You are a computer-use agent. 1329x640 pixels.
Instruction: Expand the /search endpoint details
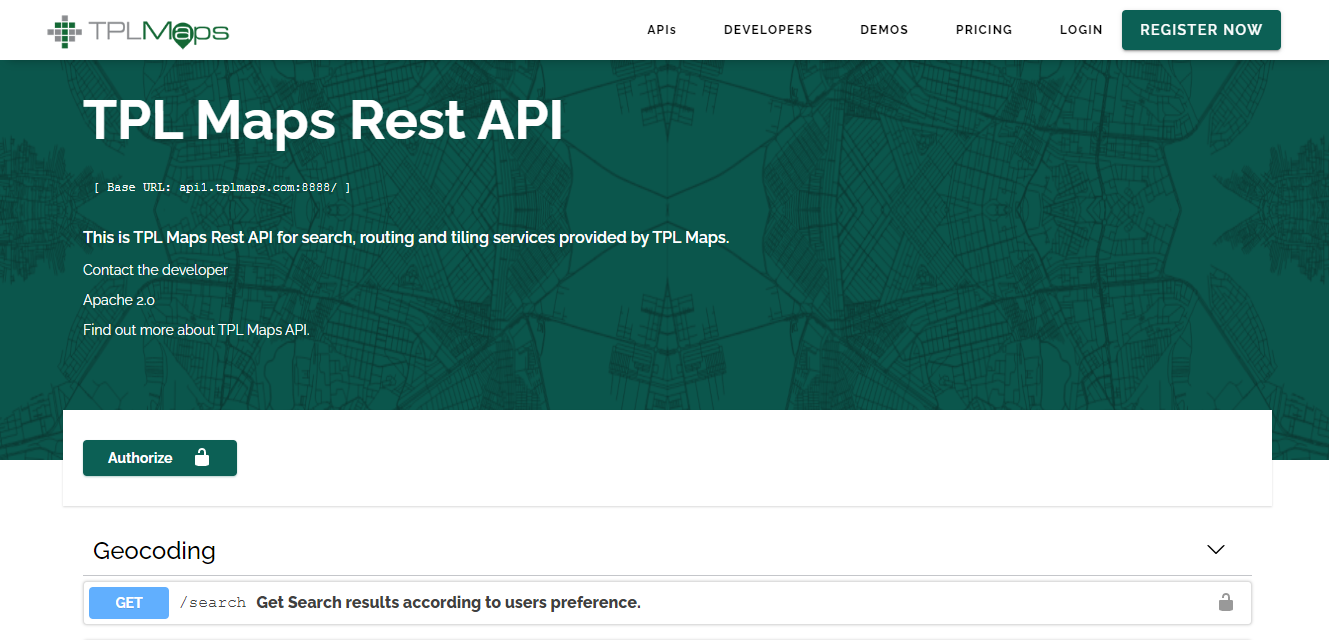448,602
